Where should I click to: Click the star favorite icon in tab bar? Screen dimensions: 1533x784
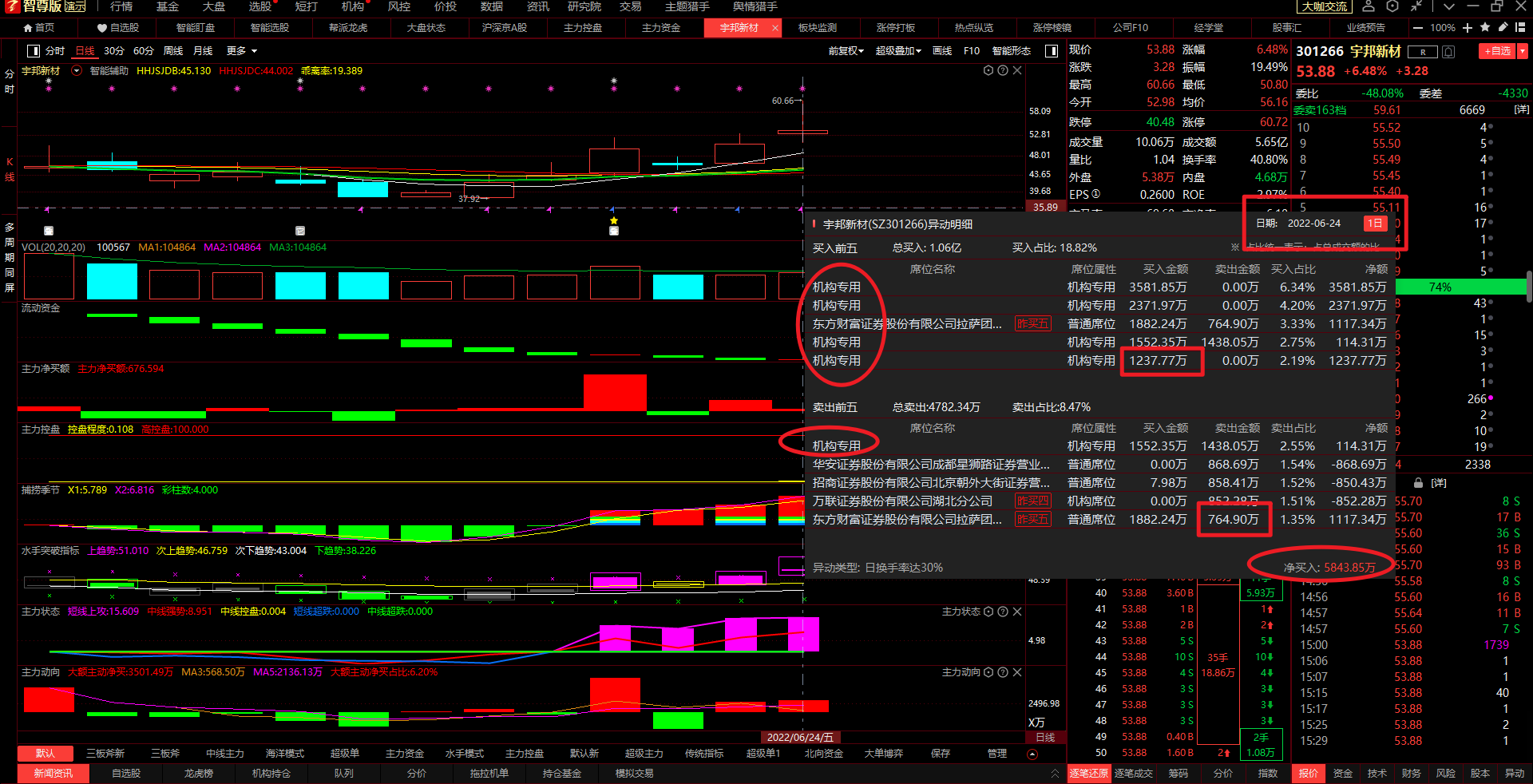pyautogui.click(x=1485, y=27)
